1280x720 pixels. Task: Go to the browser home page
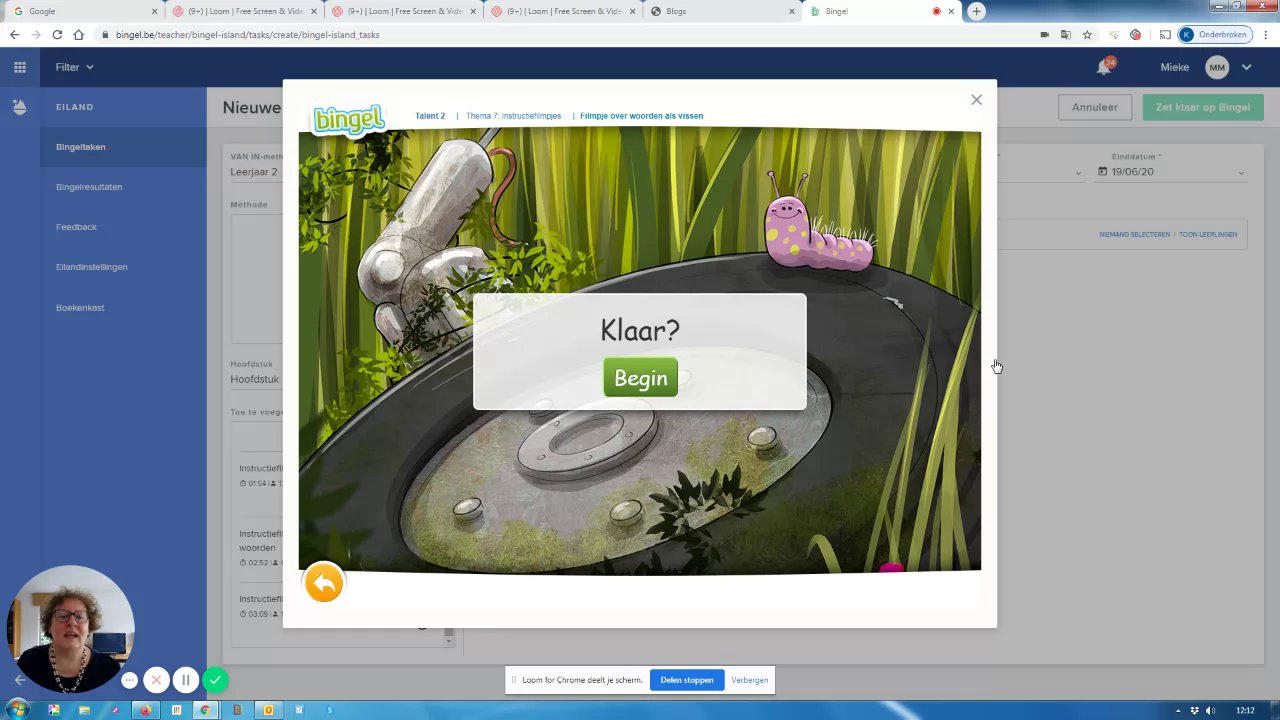tap(78, 34)
